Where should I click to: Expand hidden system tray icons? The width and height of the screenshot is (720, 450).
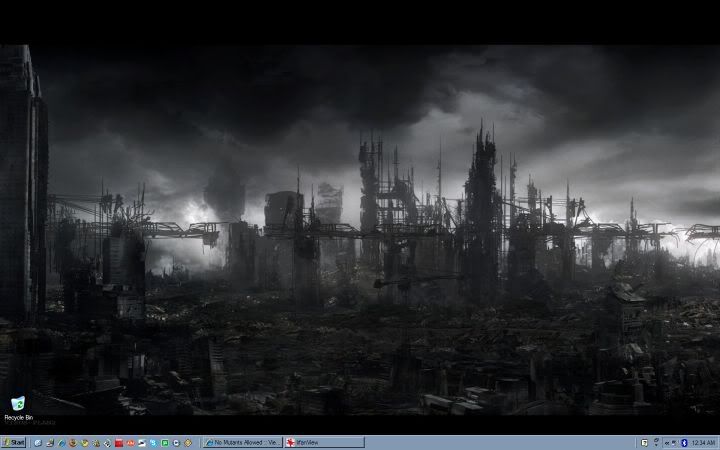coord(667,443)
